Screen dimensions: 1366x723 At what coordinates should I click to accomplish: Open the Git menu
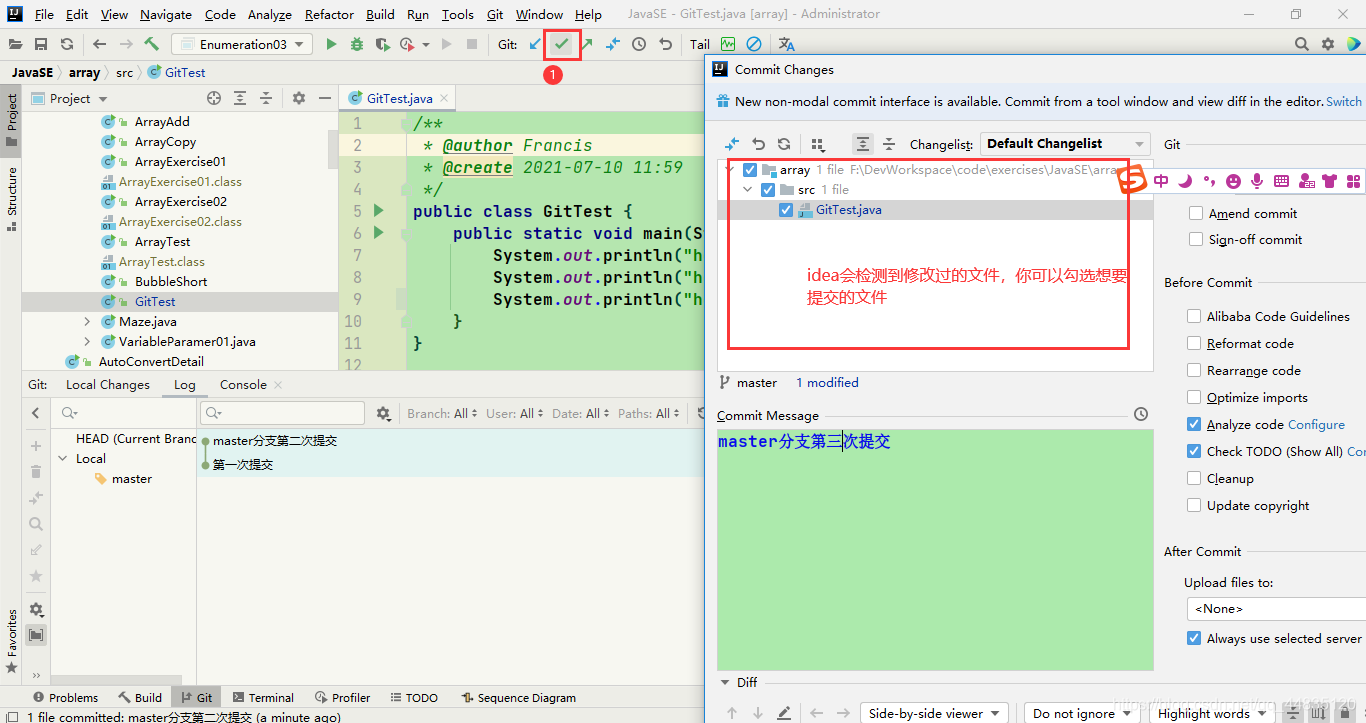point(495,15)
